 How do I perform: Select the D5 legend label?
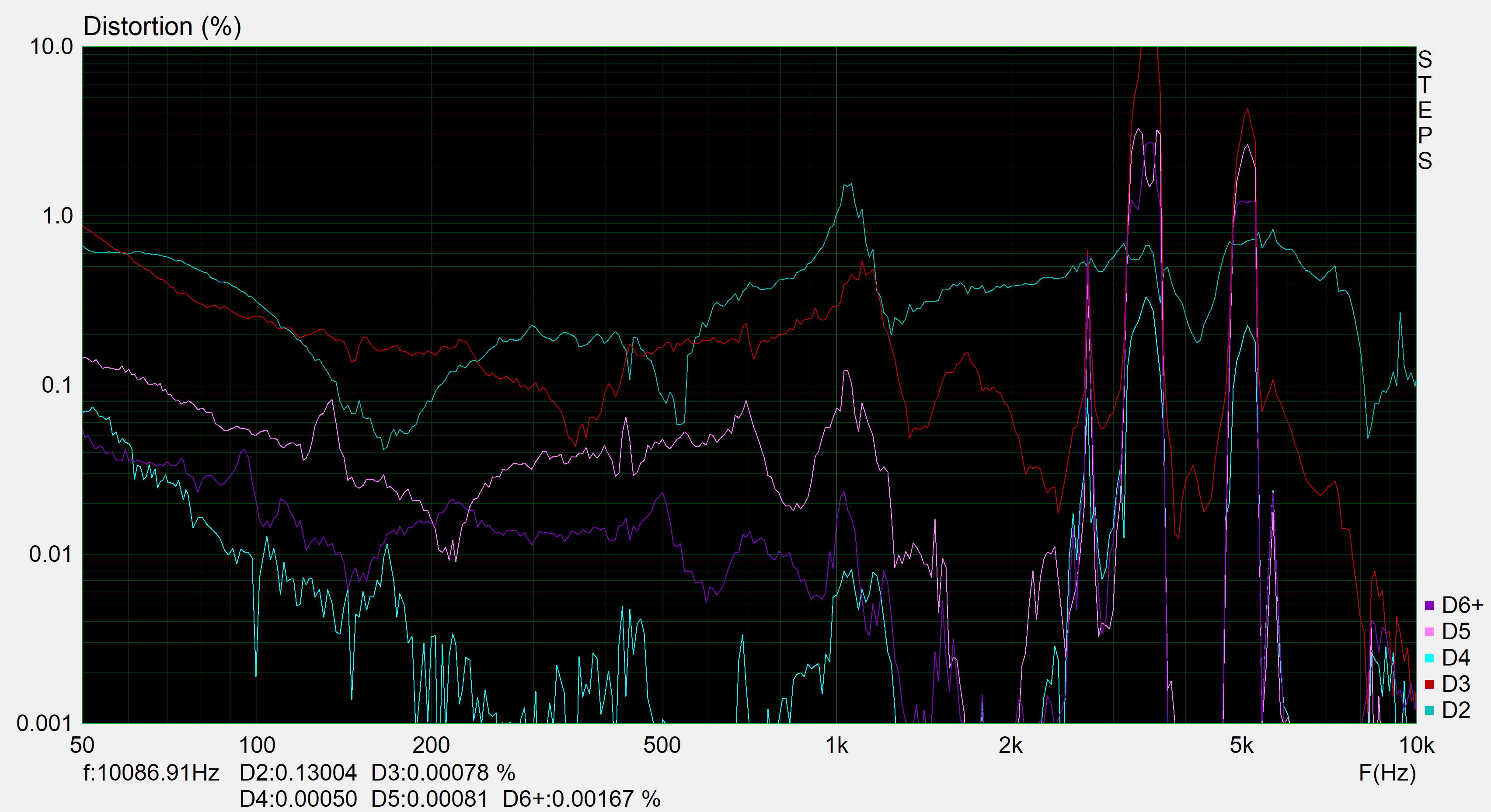[x=1456, y=631]
